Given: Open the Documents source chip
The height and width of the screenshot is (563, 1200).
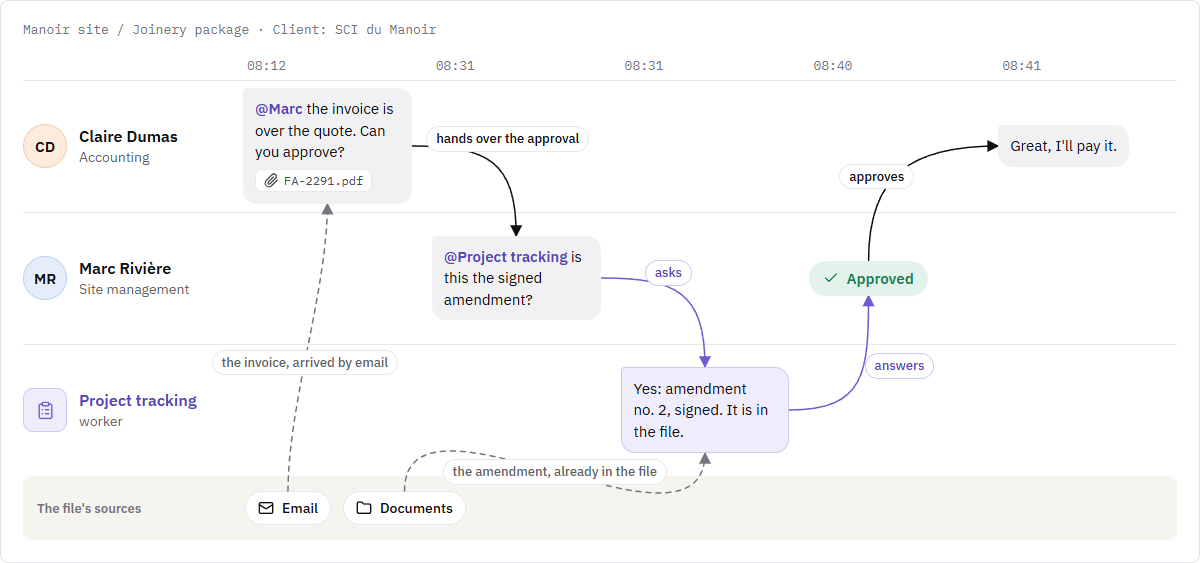Looking at the screenshot, I should 404,508.
